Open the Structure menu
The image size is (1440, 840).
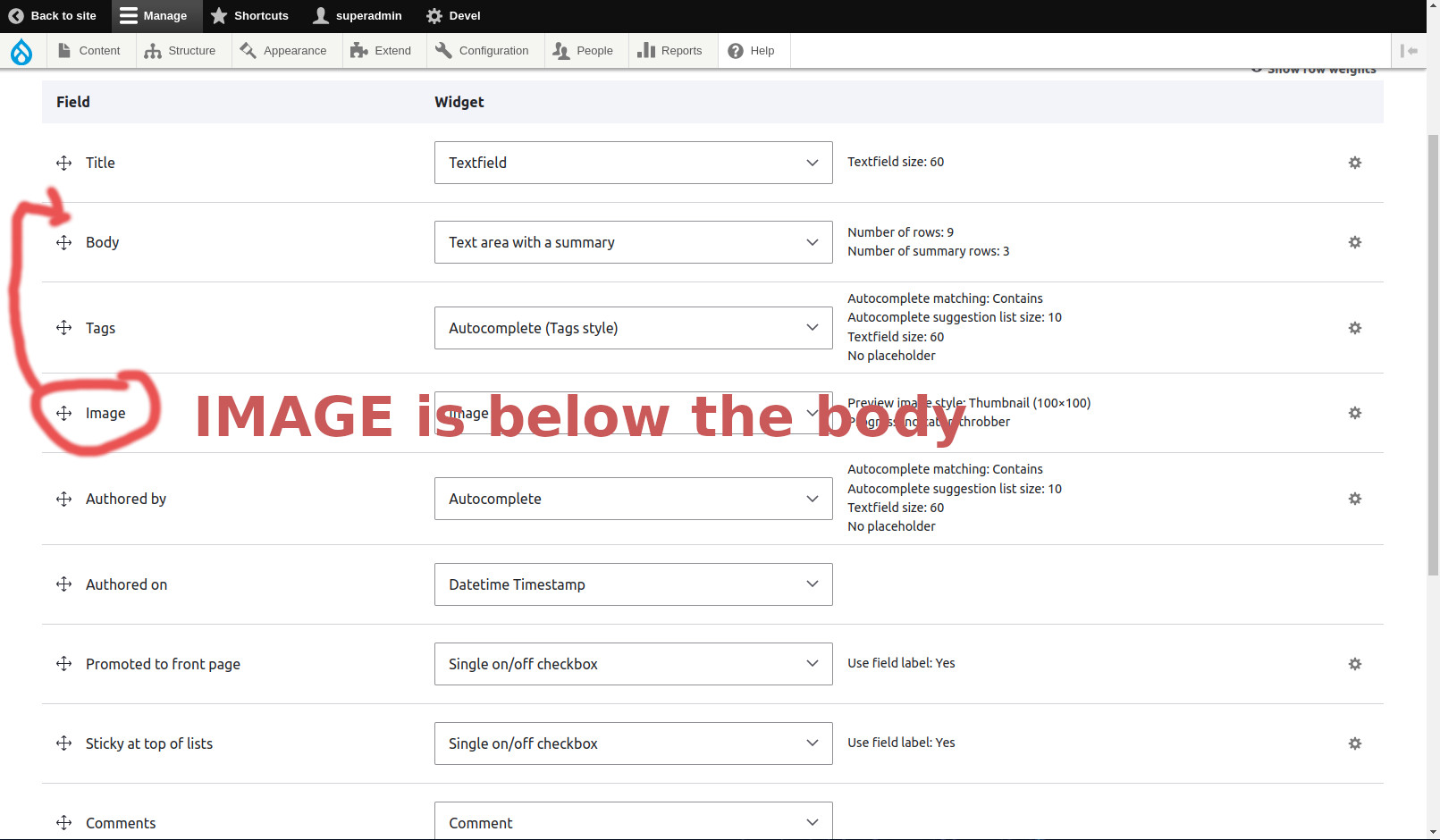(181, 51)
